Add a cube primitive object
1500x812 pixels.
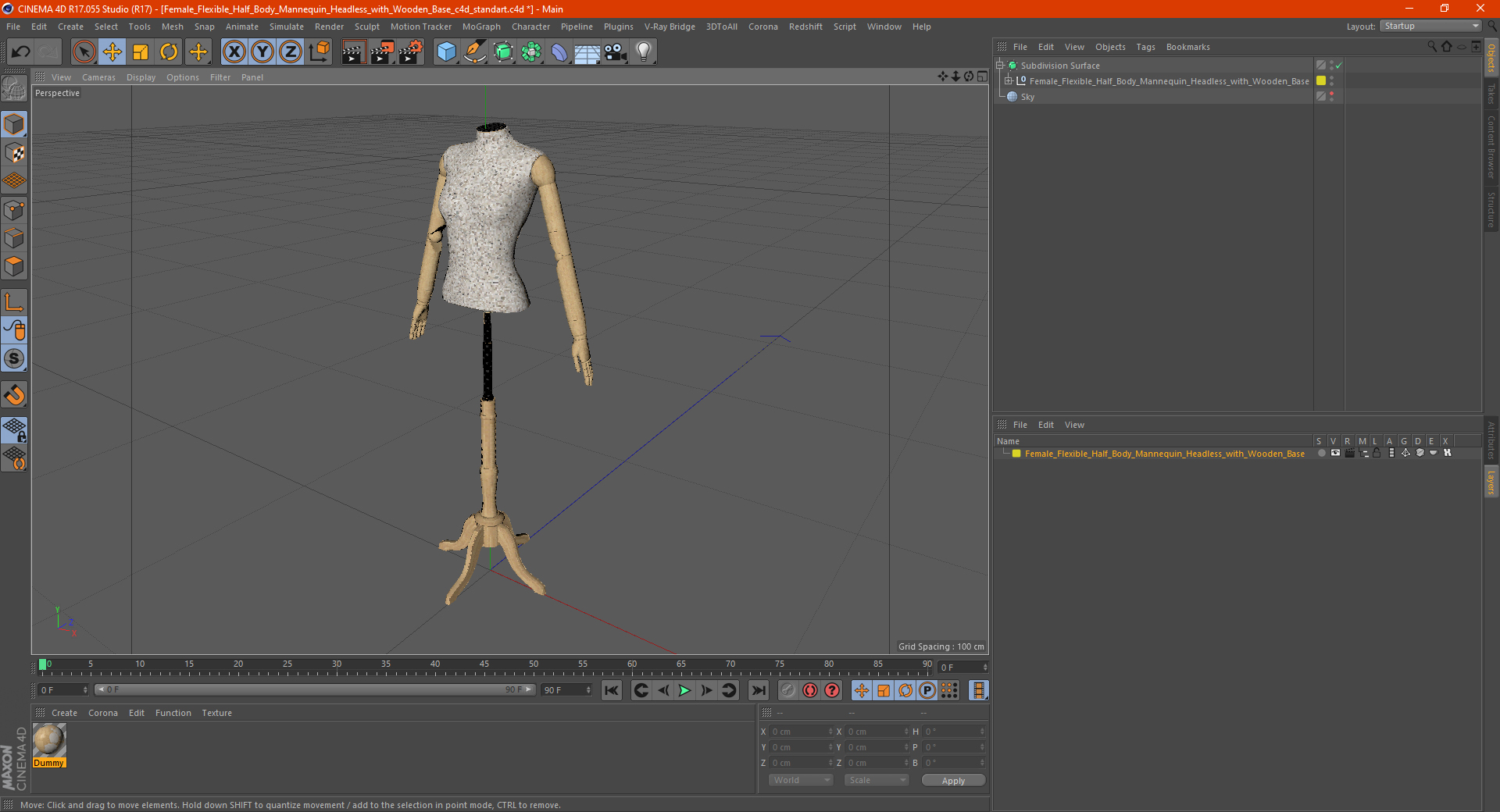coord(446,52)
